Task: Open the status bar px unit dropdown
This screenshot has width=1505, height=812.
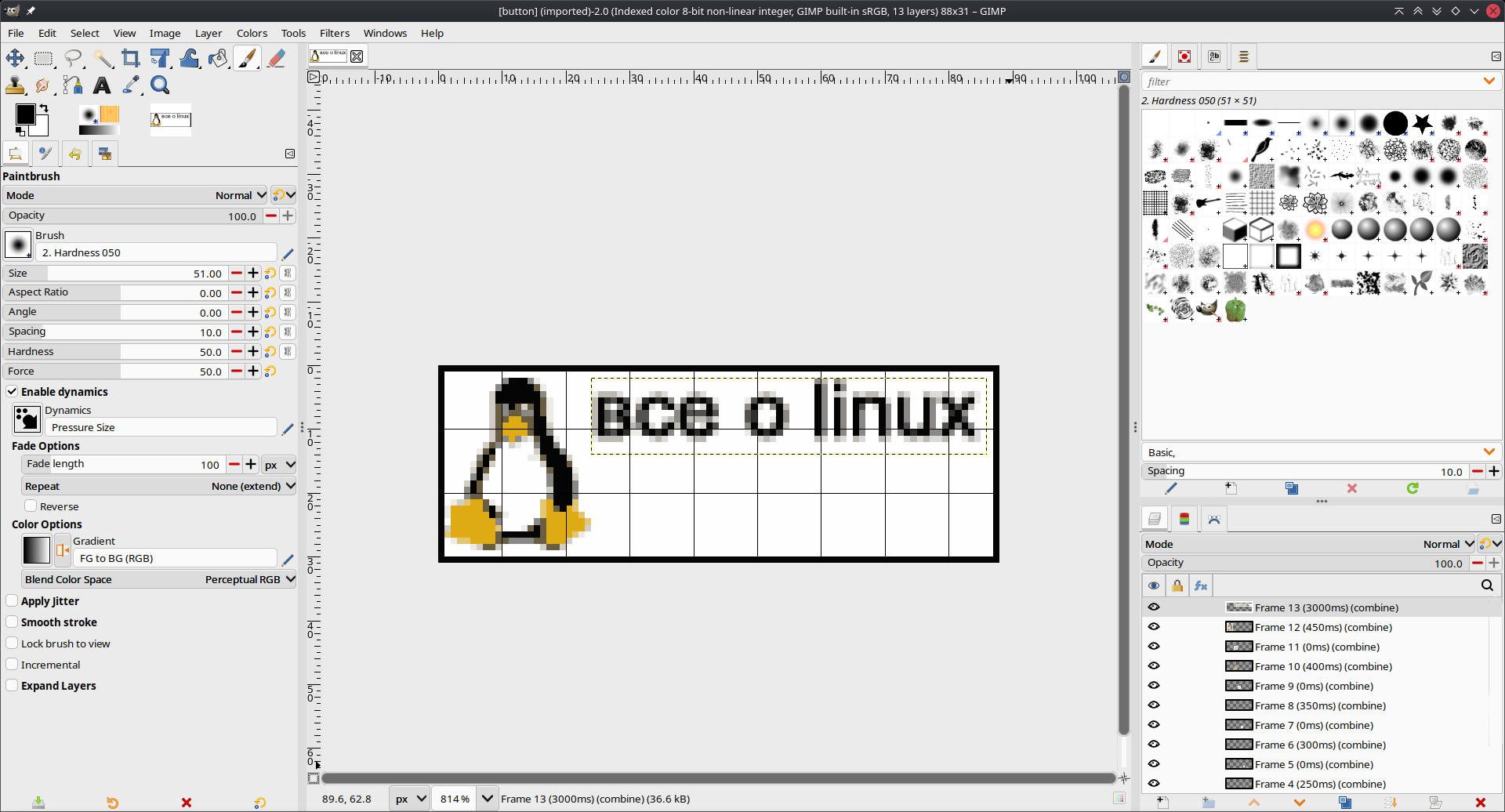Action: pyautogui.click(x=410, y=799)
